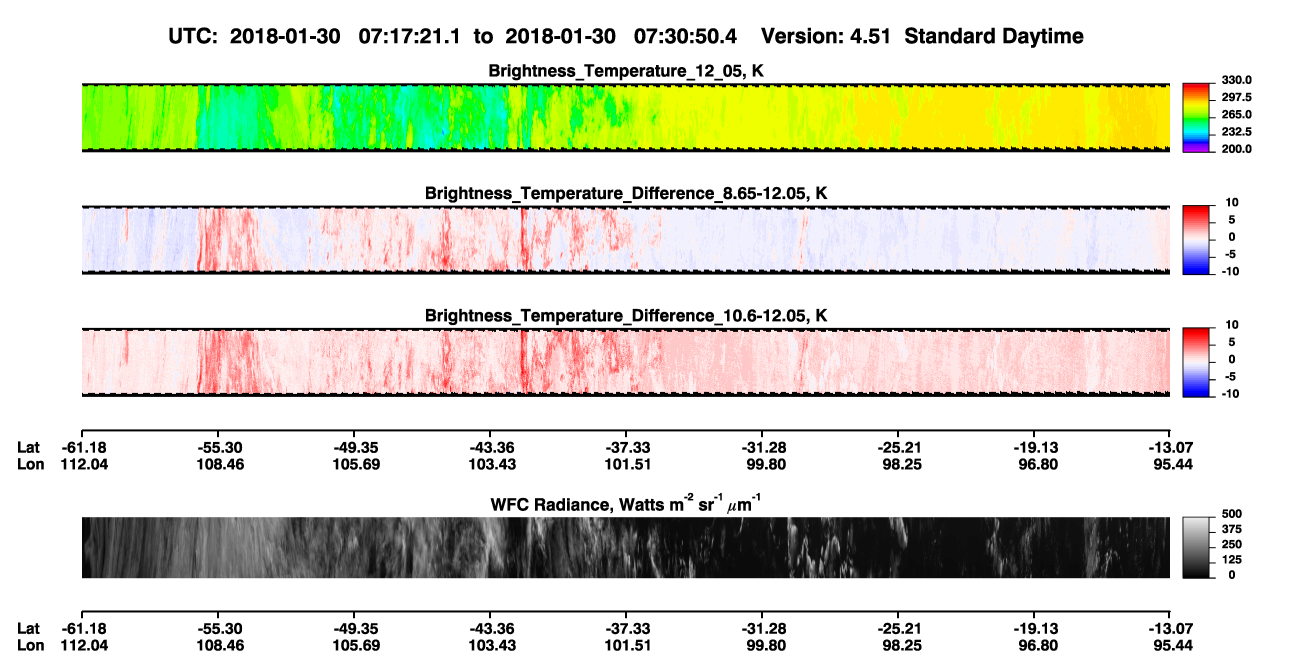1300x667 pixels.
Task: Click 'Lon' label under the WFC Radiance panel
Action: pyautogui.click(x=30, y=645)
